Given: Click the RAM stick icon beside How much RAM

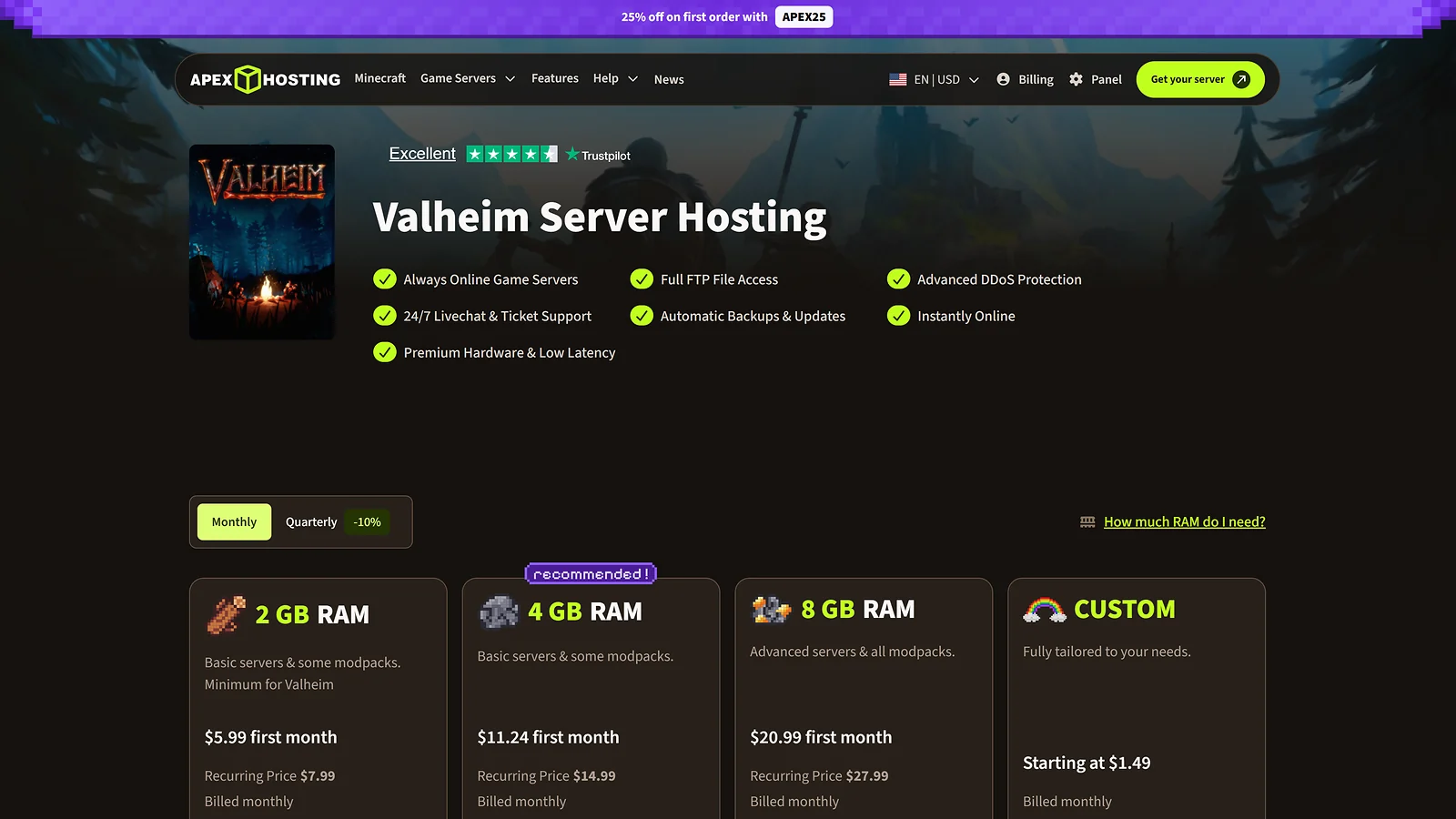Looking at the screenshot, I should 1087,521.
